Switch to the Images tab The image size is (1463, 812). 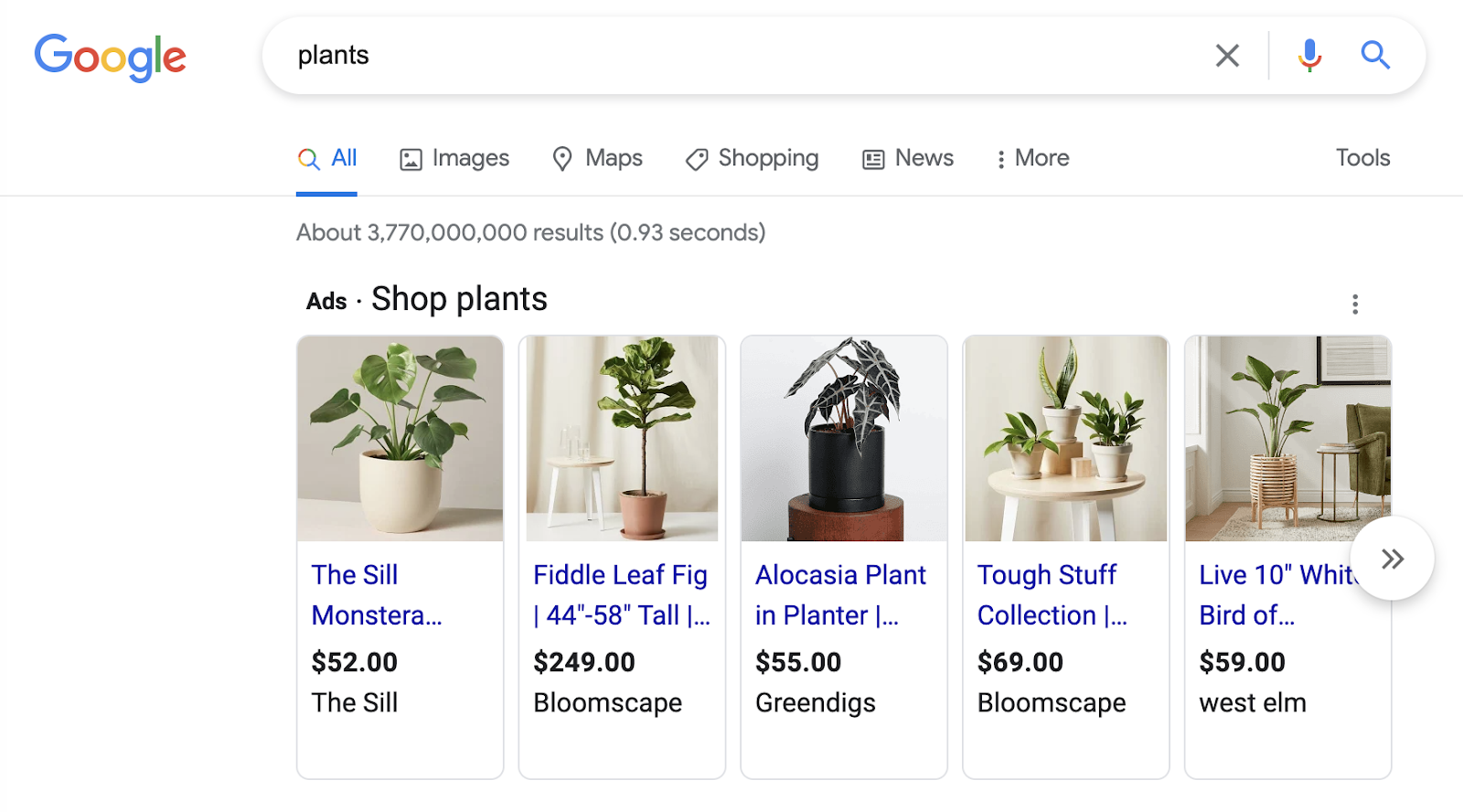coord(454,158)
